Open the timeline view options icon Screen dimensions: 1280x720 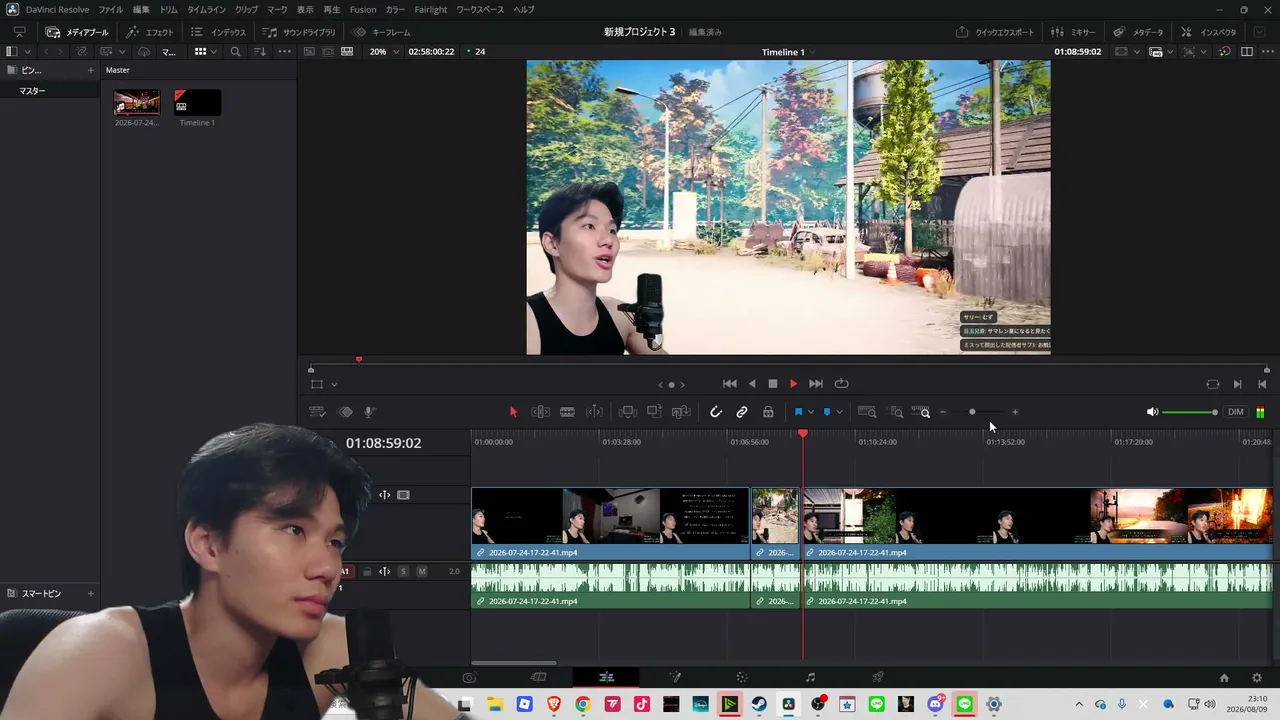point(317,412)
